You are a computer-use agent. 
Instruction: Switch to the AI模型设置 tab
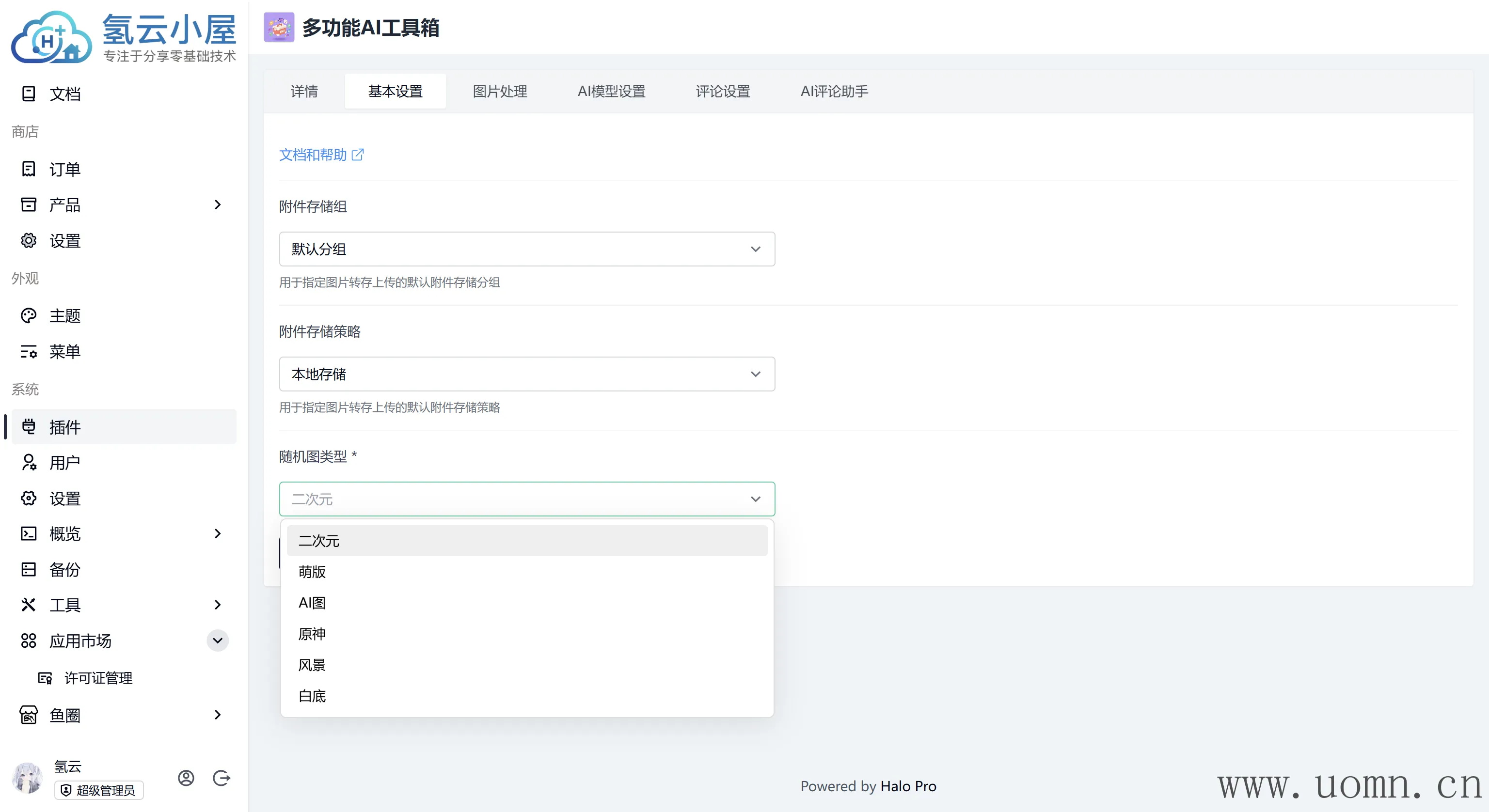coord(611,91)
